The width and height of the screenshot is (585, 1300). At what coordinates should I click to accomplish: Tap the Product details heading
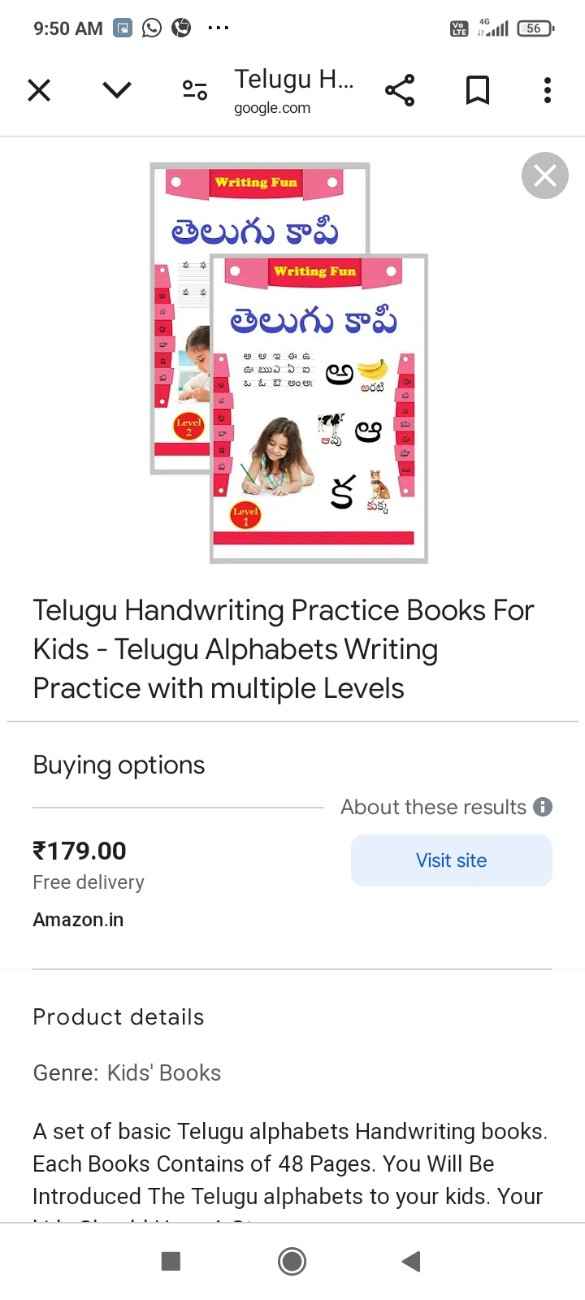tap(118, 1017)
